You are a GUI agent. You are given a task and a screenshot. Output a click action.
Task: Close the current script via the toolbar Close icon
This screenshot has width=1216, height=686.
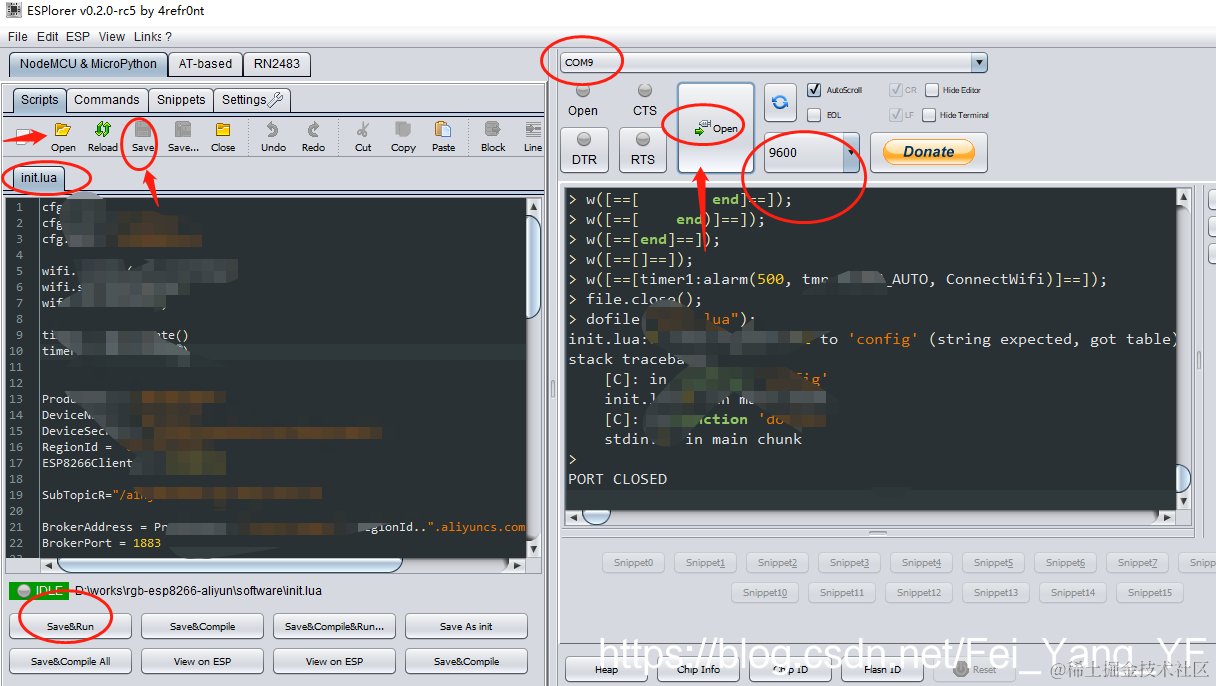tap(223, 136)
